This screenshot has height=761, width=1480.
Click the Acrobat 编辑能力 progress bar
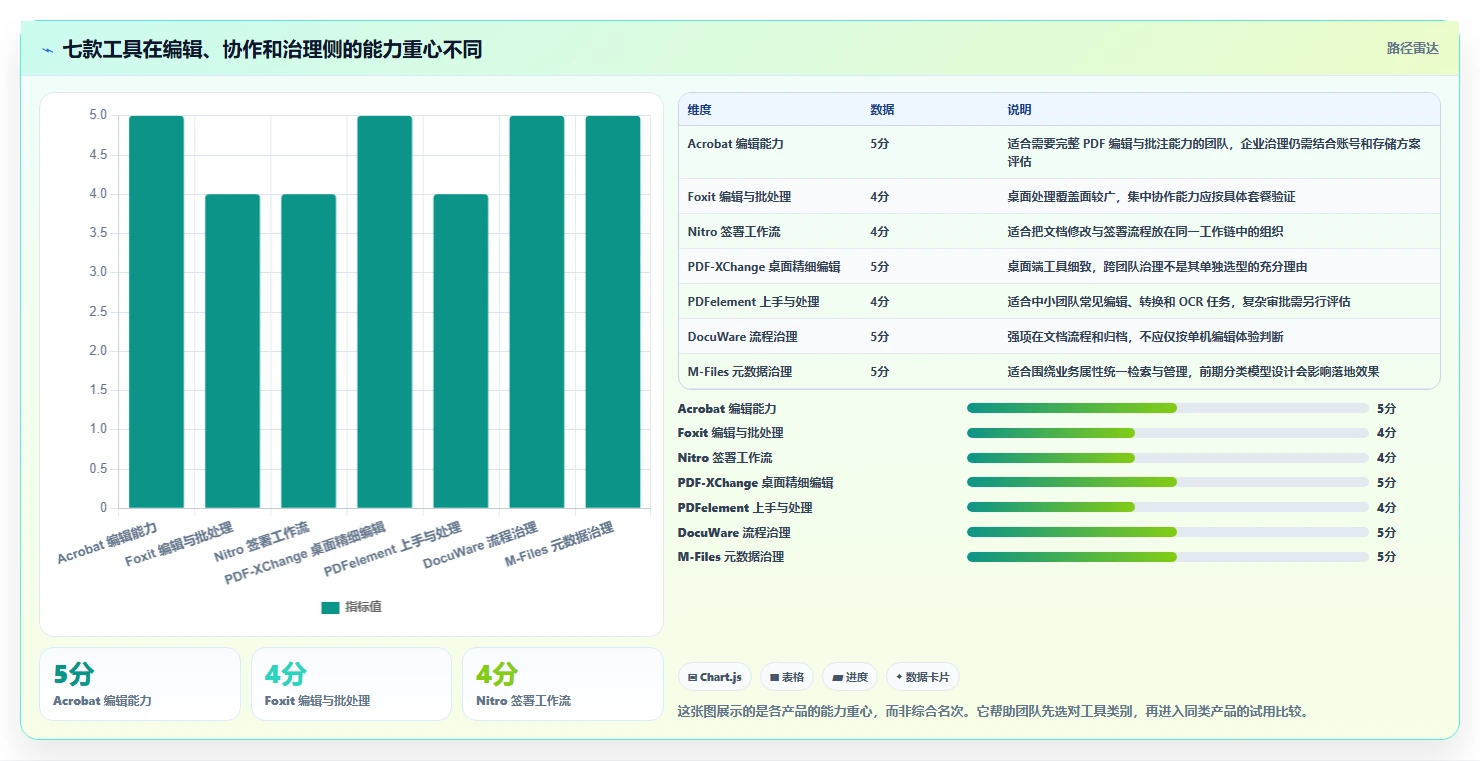pyautogui.click(x=1167, y=408)
